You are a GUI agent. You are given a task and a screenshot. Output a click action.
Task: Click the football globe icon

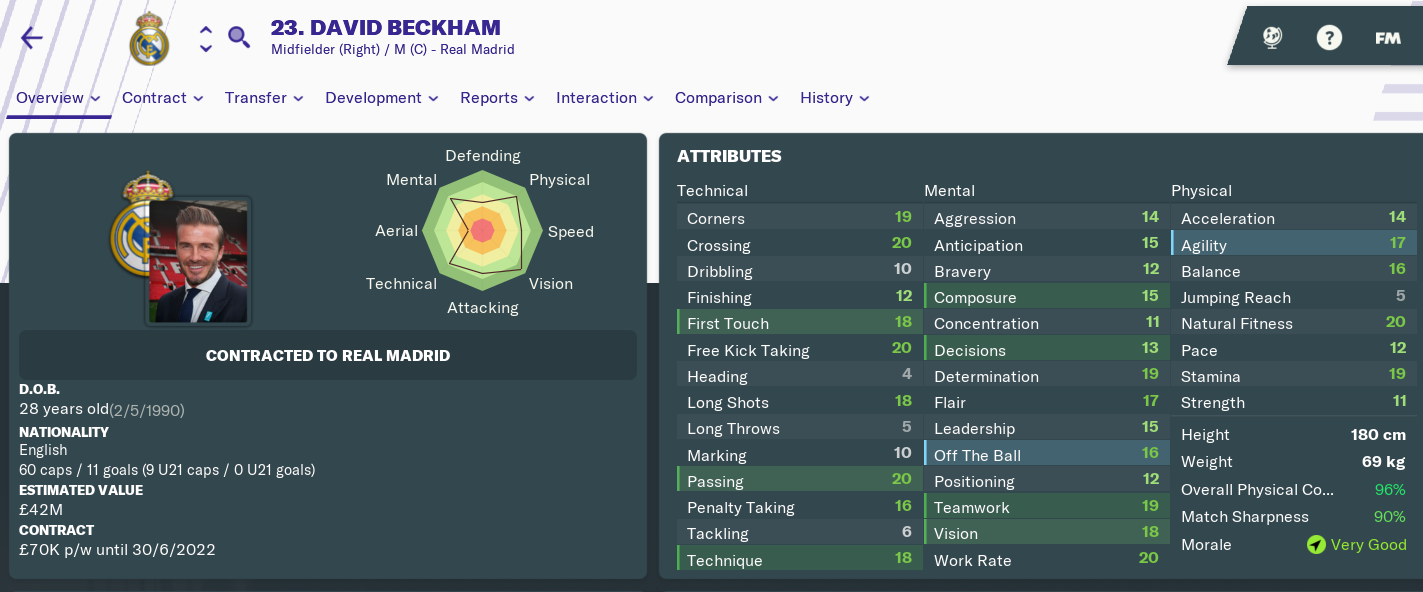[x=1272, y=38]
